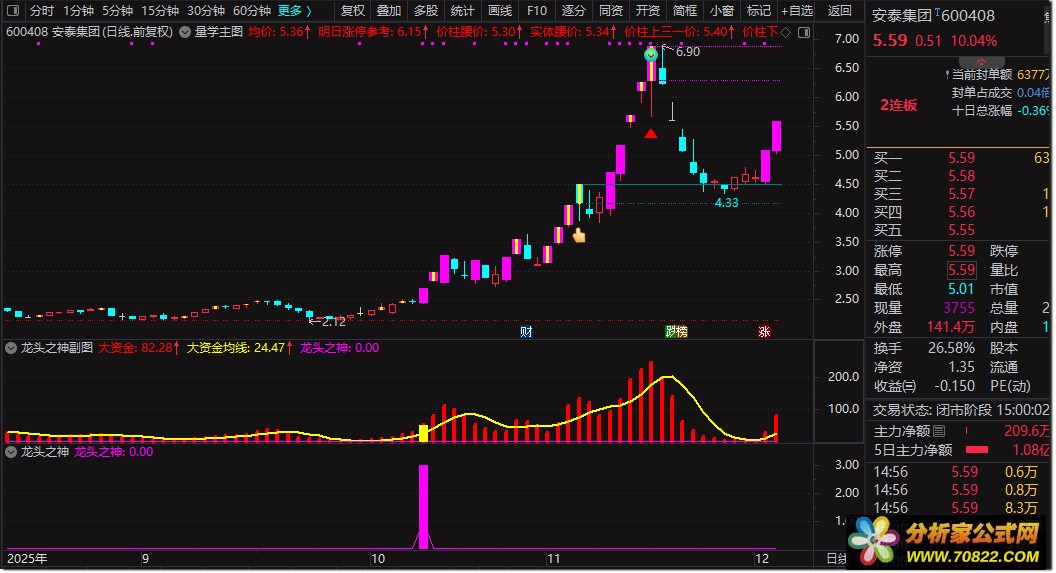Screen dimensions: 1056x573
Task: Click 返回 back button
Action: point(839,11)
